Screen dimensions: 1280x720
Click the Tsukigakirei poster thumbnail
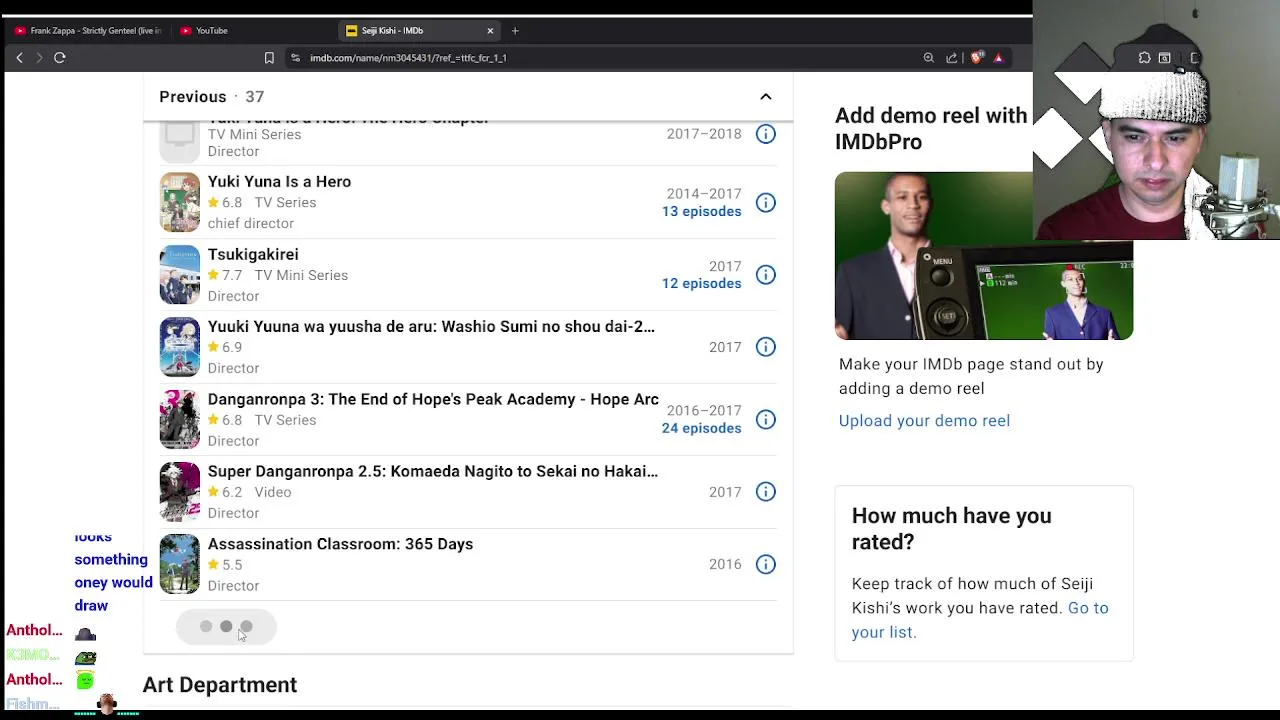pos(180,275)
